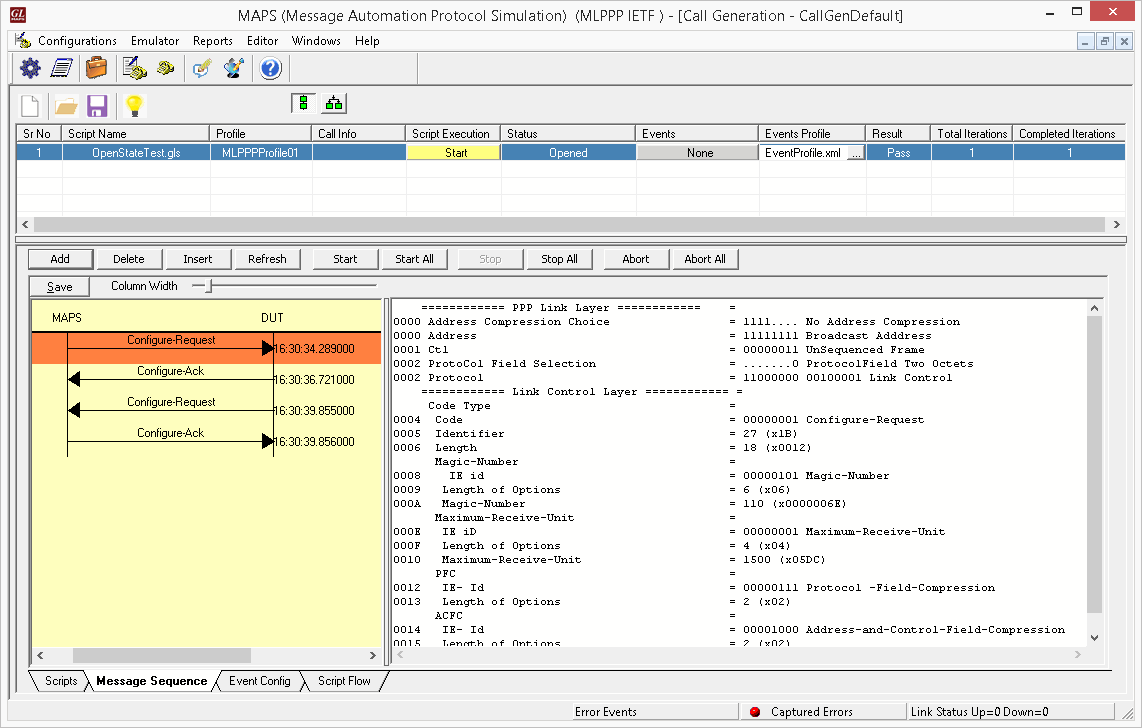Click the blue gear configuration toolbar icon
Viewport: 1142px width, 728px height.
pyautogui.click(x=30, y=68)
